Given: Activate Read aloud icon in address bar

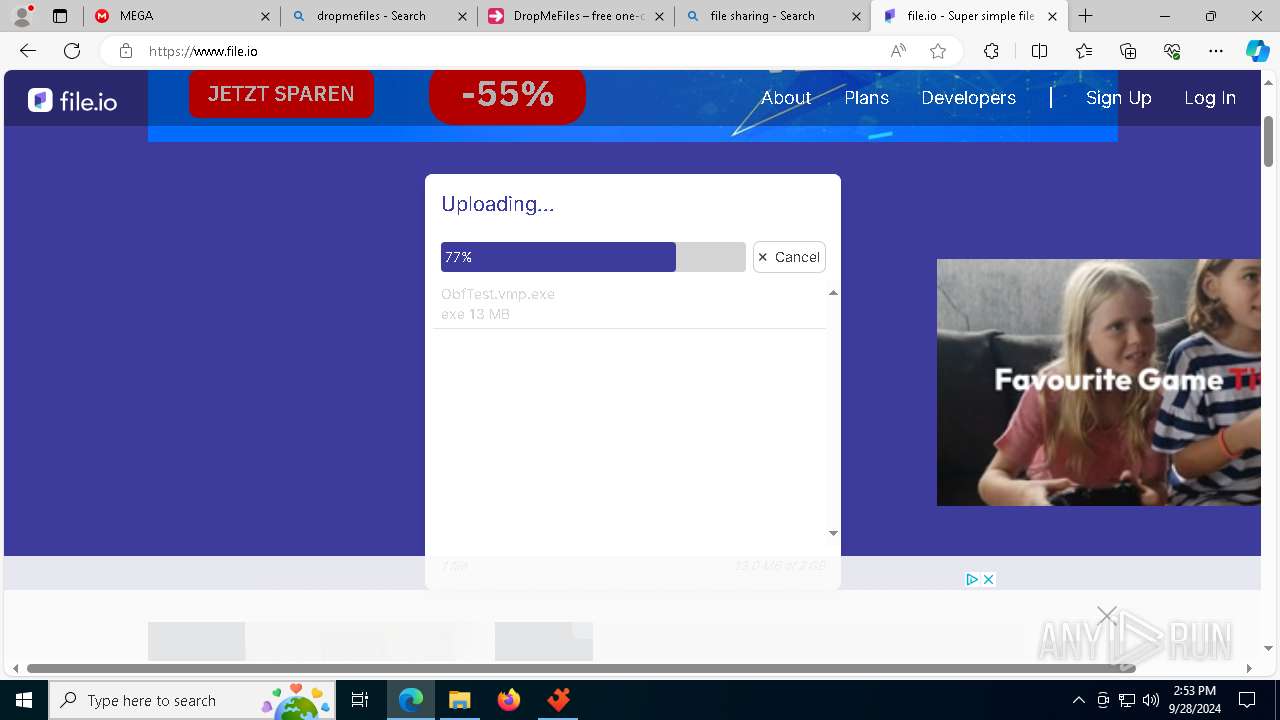Looking at the screenshot, I should coord(898,51).
